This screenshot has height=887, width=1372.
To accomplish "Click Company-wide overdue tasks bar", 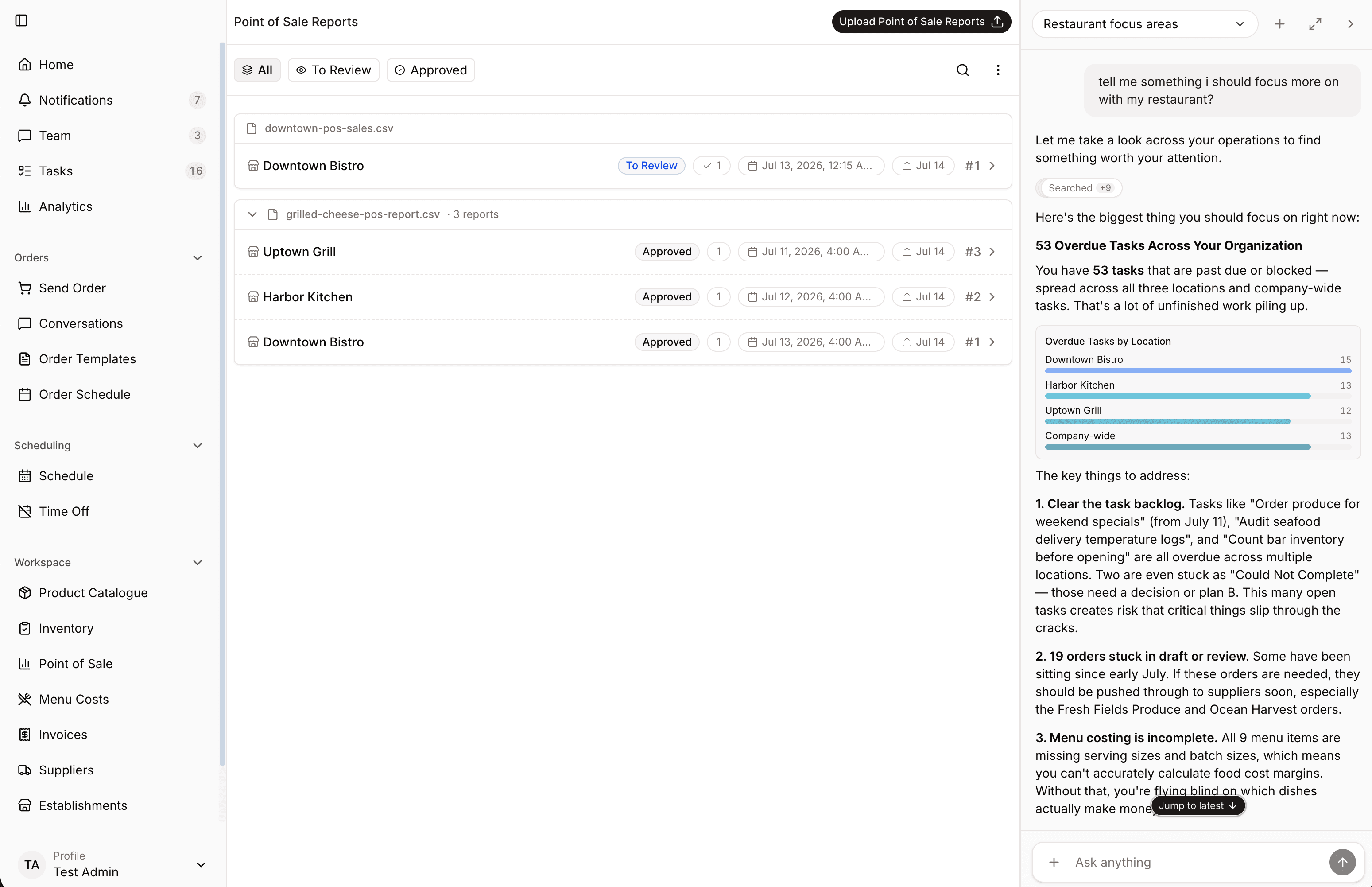I will point(1198,447).
